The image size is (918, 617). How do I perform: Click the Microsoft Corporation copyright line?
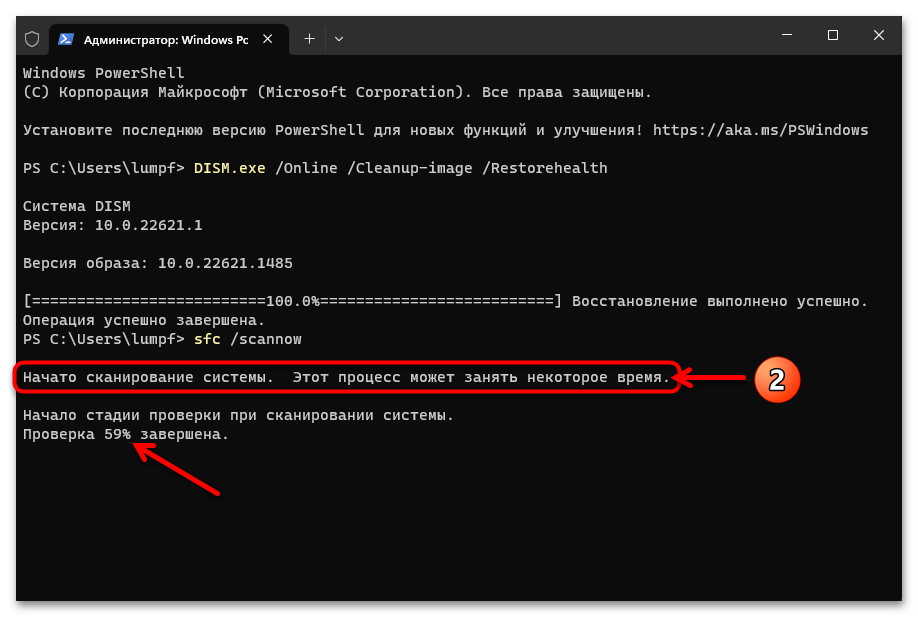[337, 92]
